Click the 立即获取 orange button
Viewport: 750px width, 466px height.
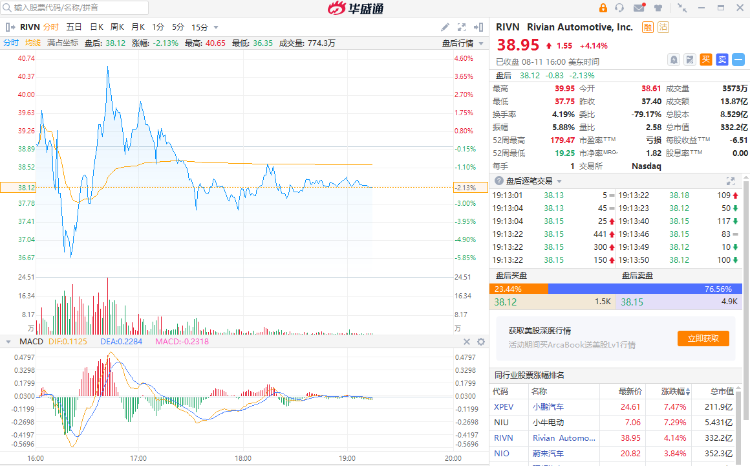pyautogui.click(x=703, y=338)
